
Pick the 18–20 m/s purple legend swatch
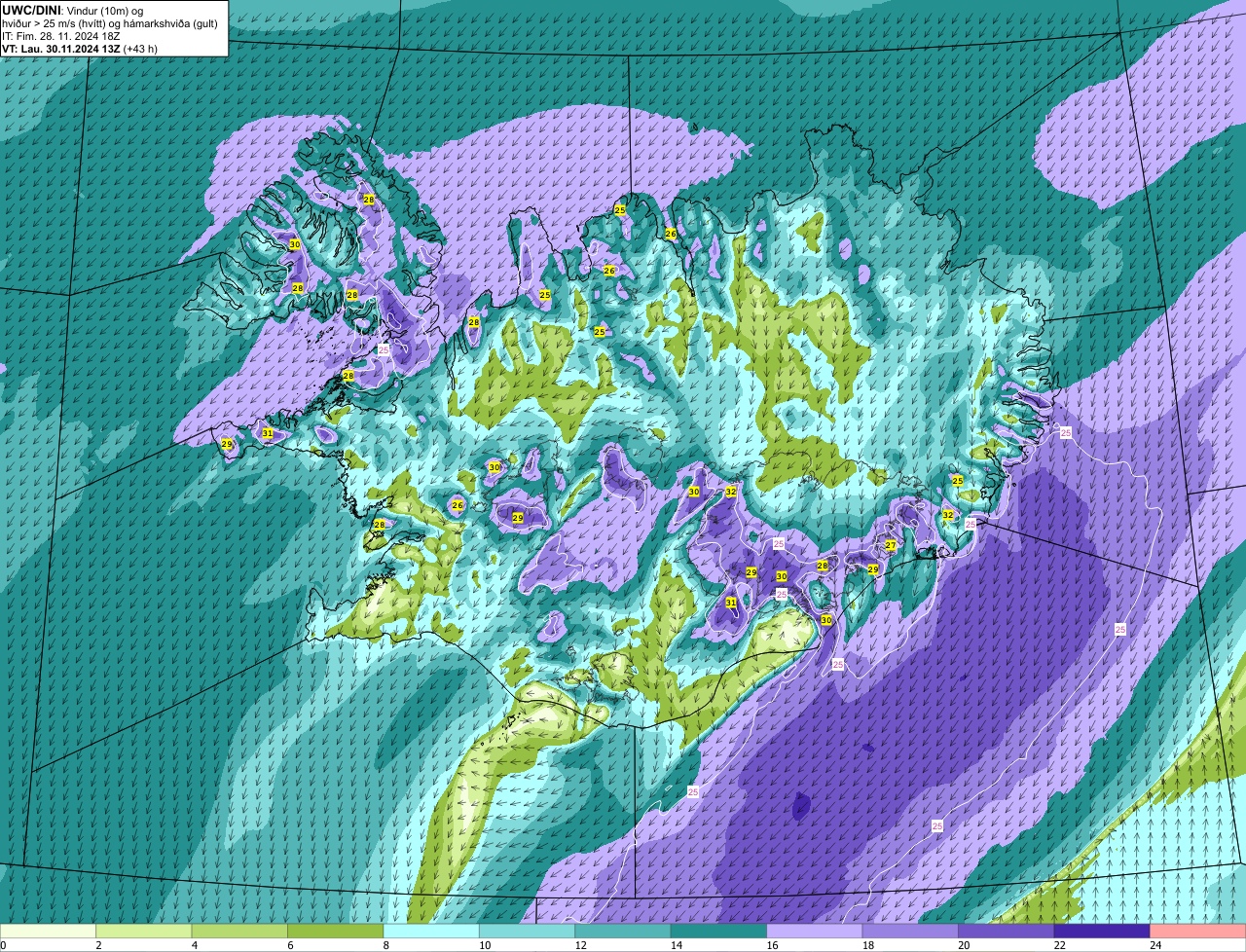click(x=910, y=931)
